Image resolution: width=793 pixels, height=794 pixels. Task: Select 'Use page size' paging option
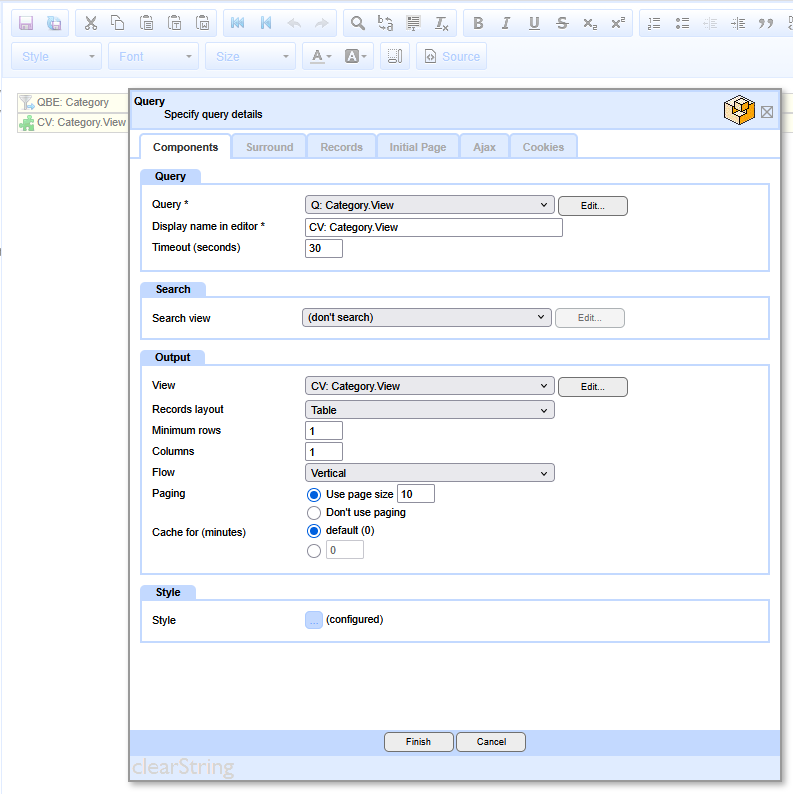[x=314, y=494]
